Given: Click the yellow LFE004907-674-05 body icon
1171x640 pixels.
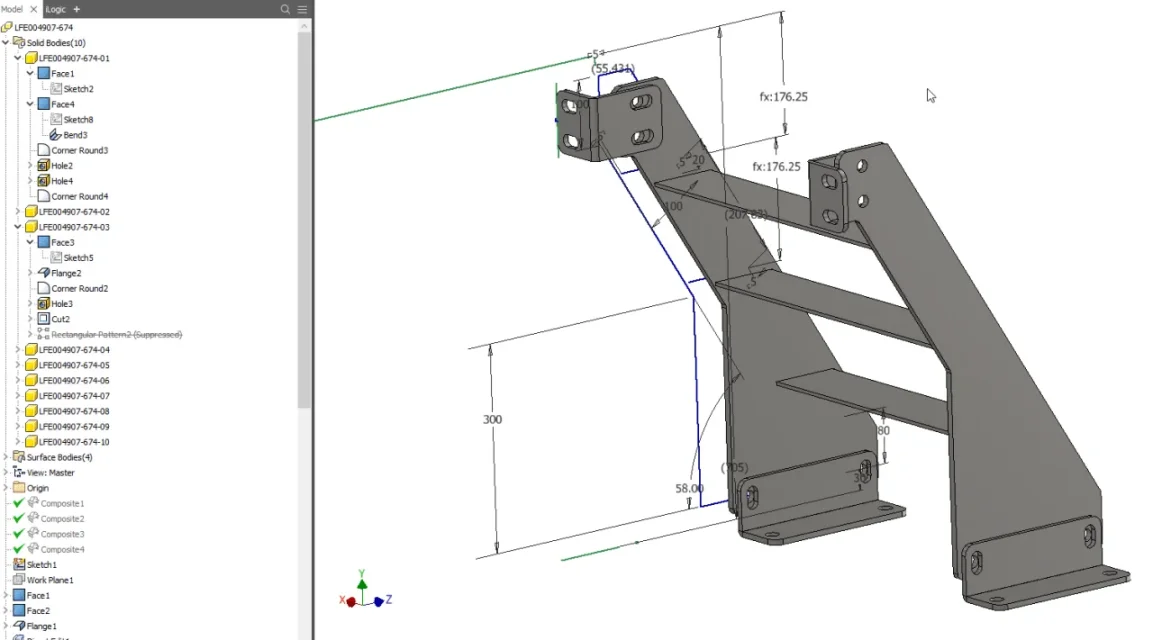Looking at the screenshot, I should pyautogui.click(x=31, y=365).
